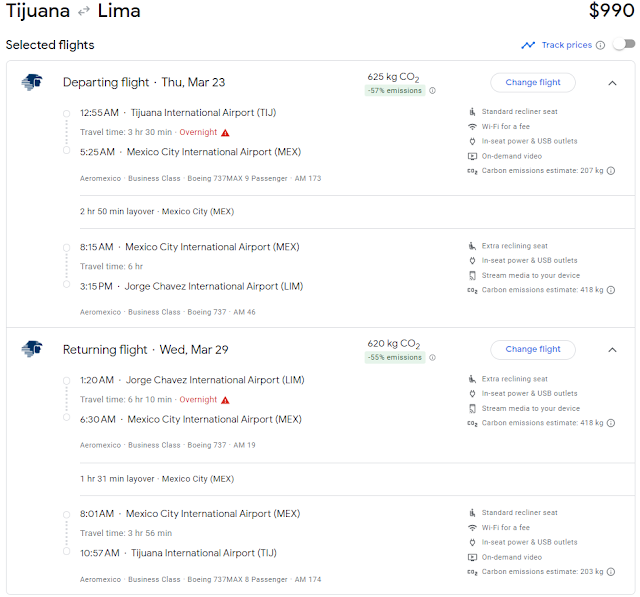Open info icon for AM 46 418 kg estimate
The height and width of the screenshot is (597, 640).
(x=611, y=290)
